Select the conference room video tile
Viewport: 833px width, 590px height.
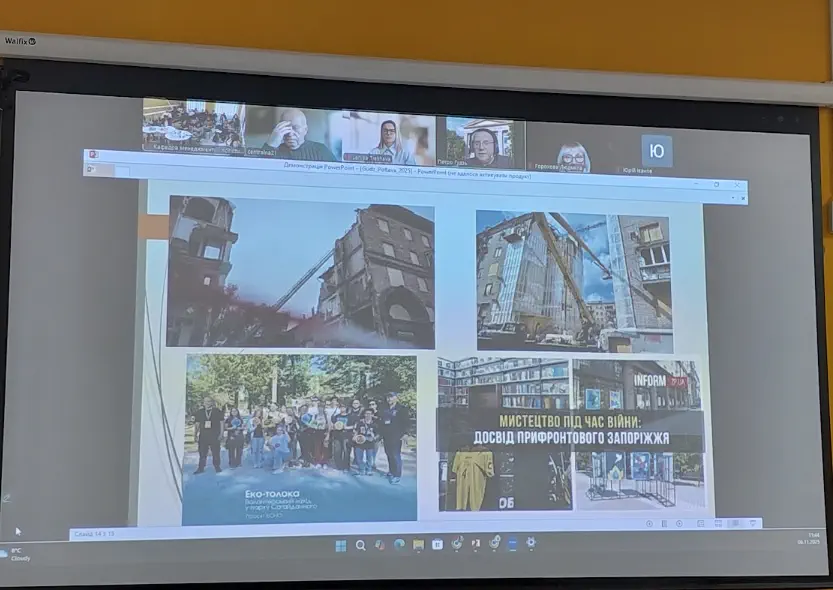(193, 126)
